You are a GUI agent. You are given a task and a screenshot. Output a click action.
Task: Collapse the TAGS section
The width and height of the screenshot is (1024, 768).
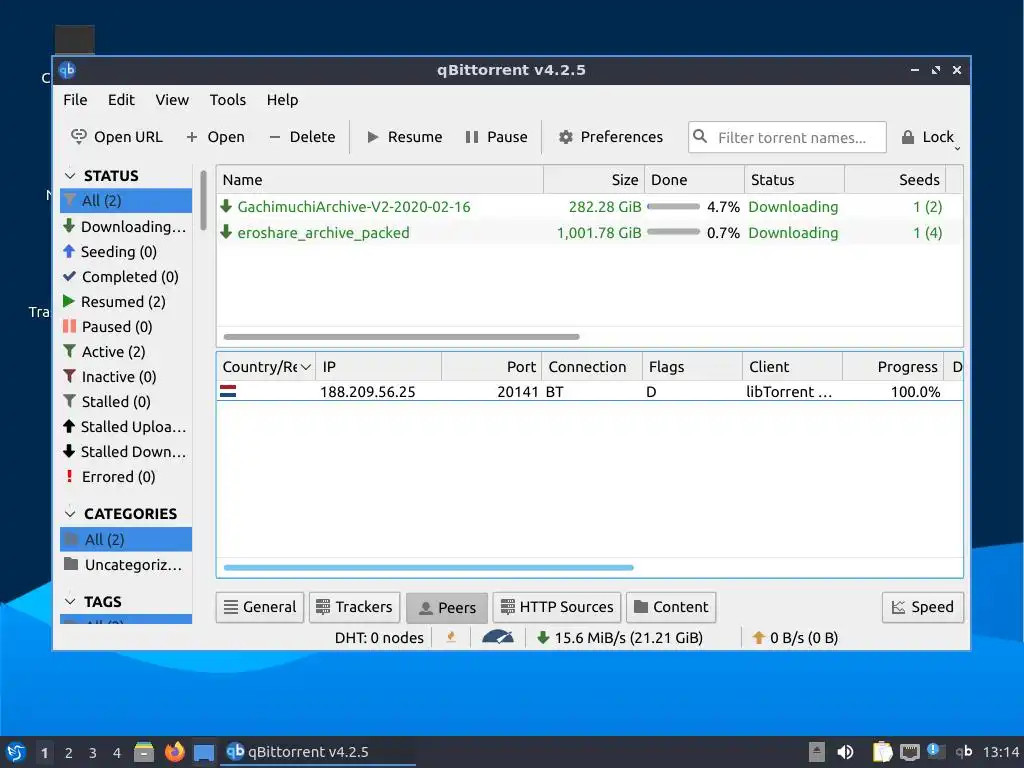pos(70,601)
